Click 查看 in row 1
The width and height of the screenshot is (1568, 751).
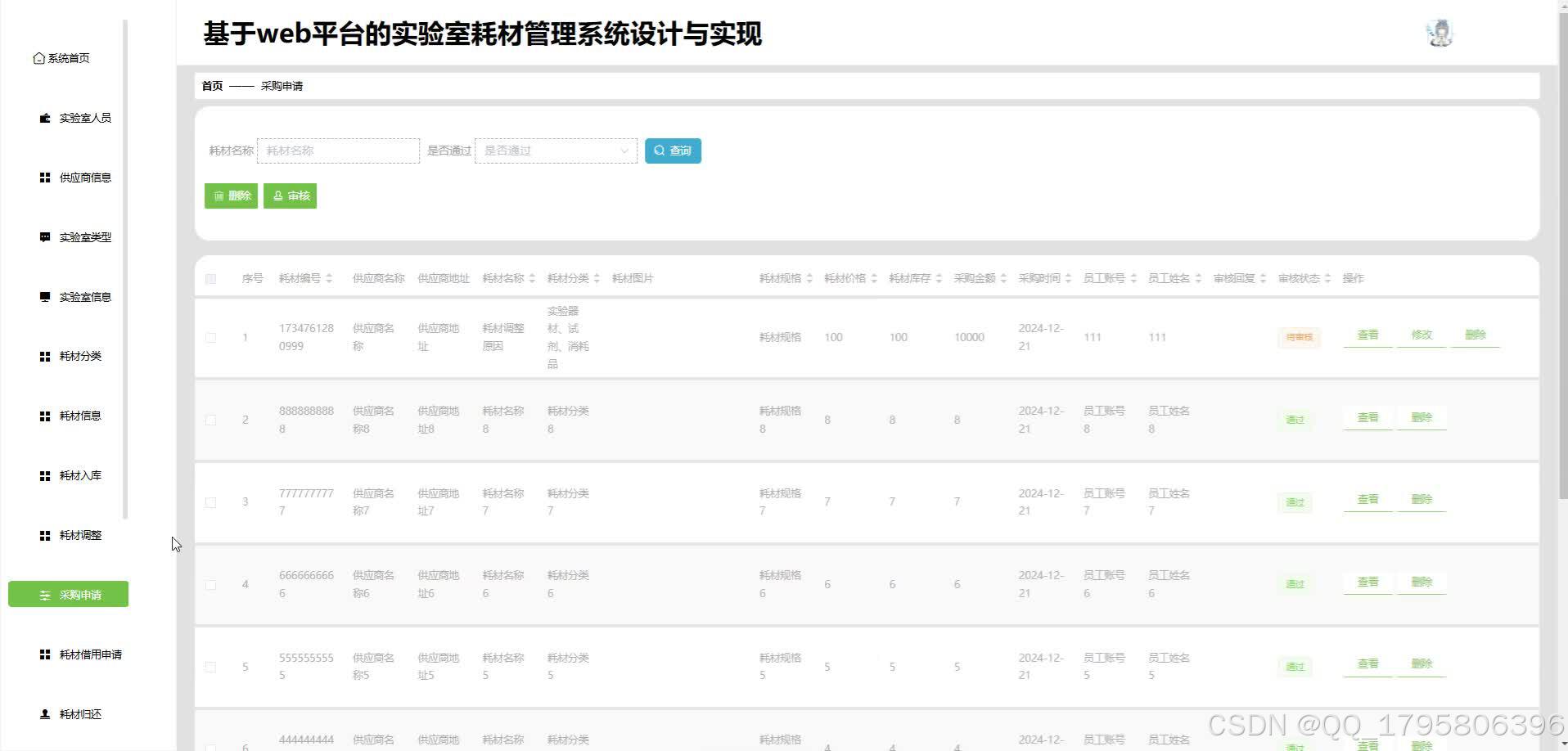1367,335
